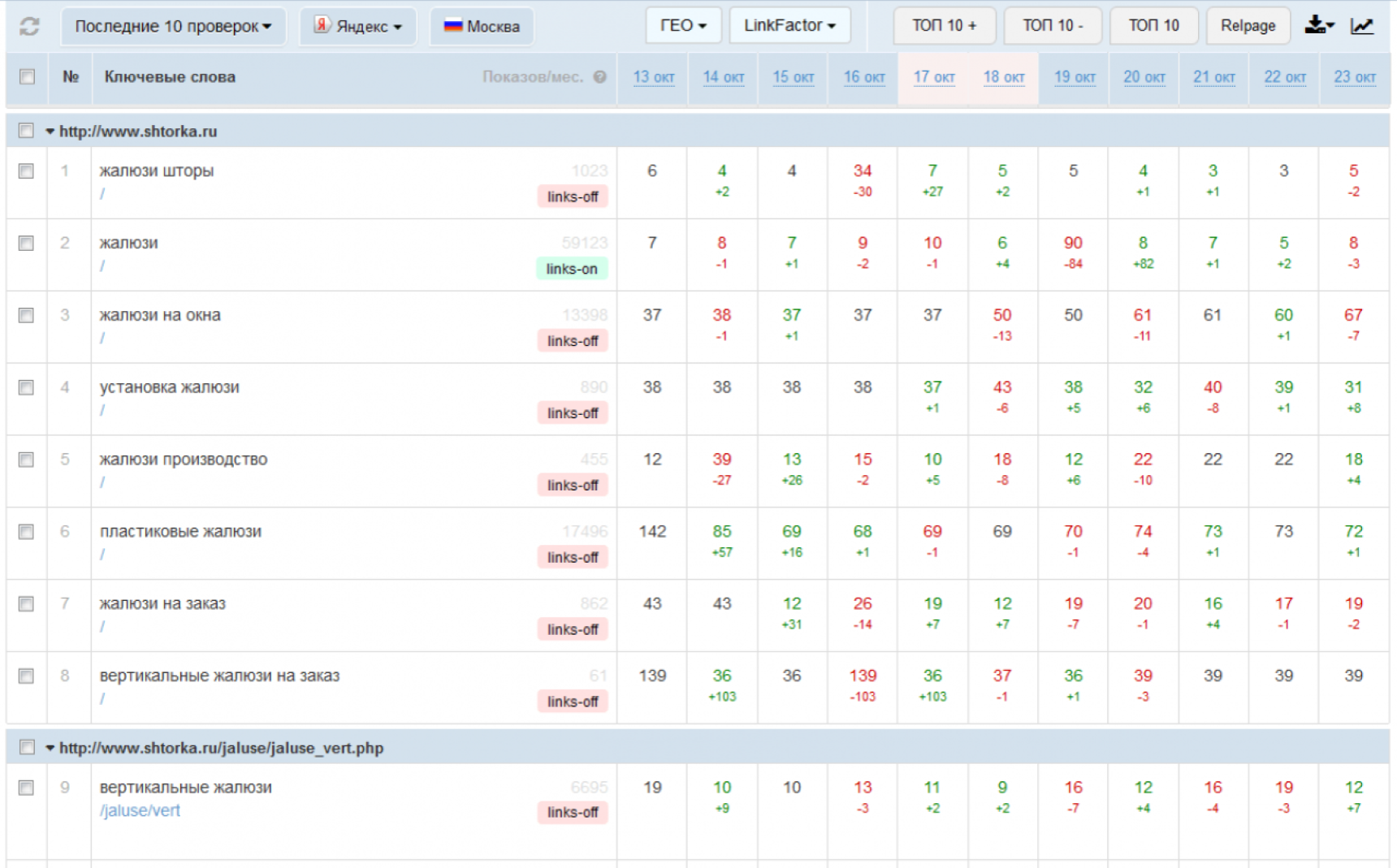Click the Yandex logo icon
The height and width of the screenshot is (868, 1397).
(x=322, y=25)
